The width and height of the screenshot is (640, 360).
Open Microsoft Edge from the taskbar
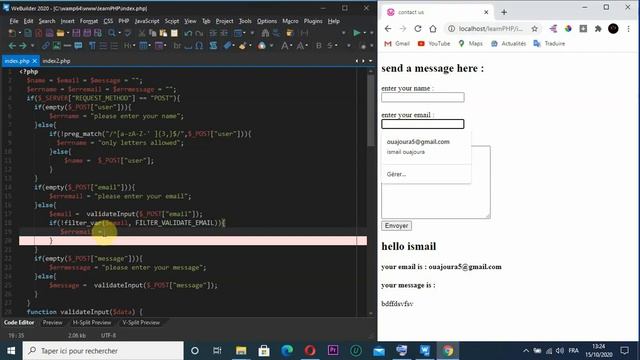point(287,351)
